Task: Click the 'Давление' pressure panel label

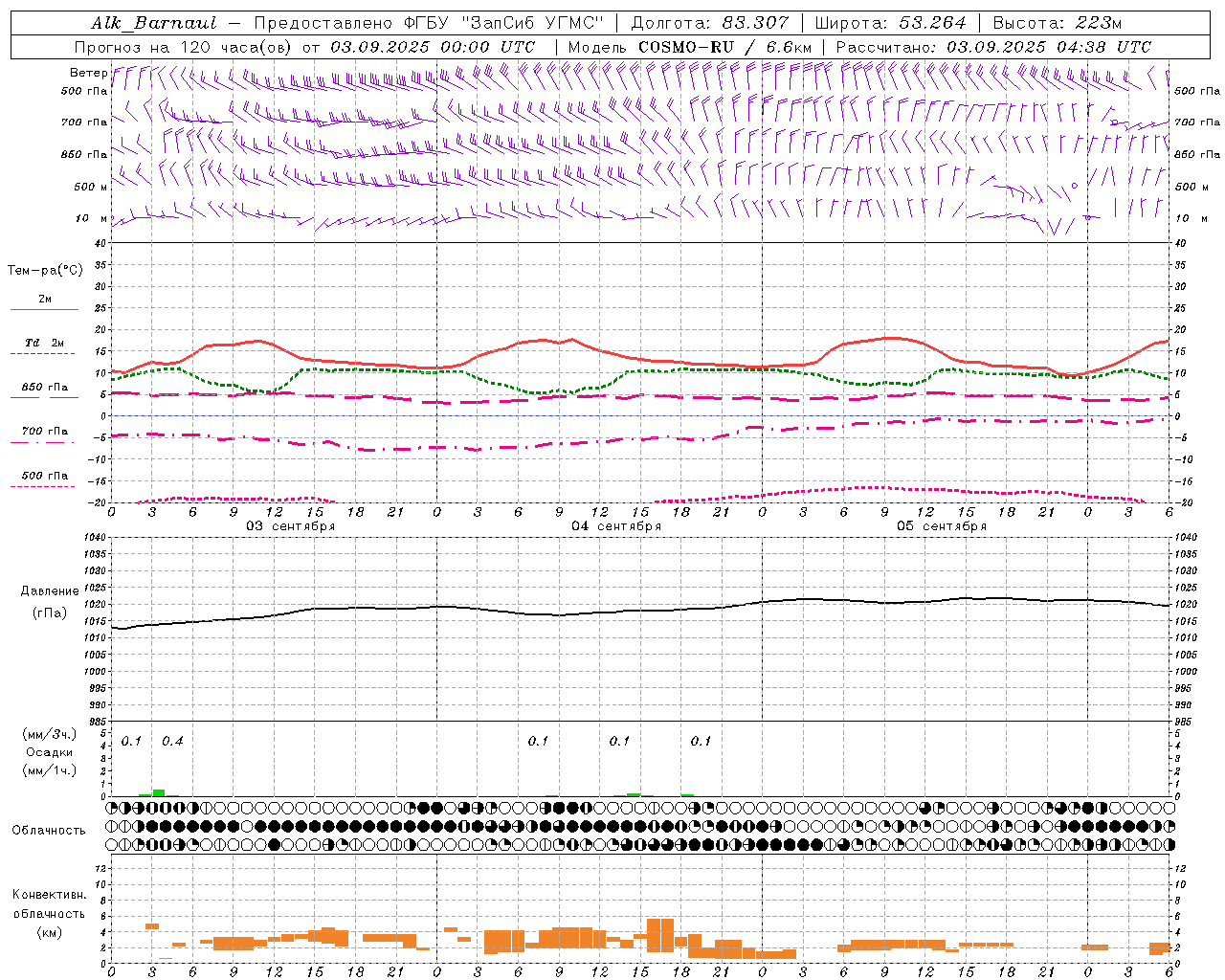Action: pos(50,591)
